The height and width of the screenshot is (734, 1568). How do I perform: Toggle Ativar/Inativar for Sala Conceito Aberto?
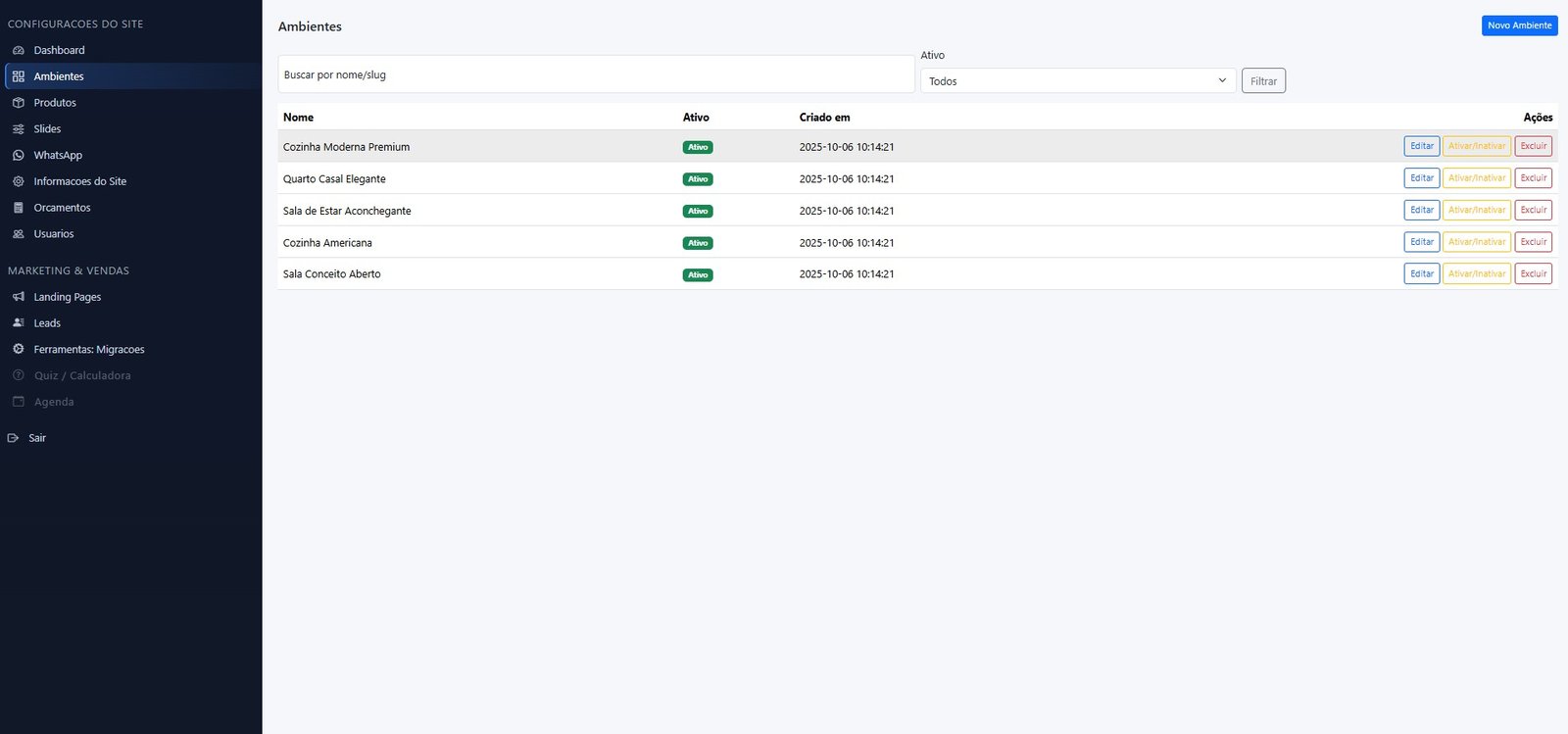1476,274
